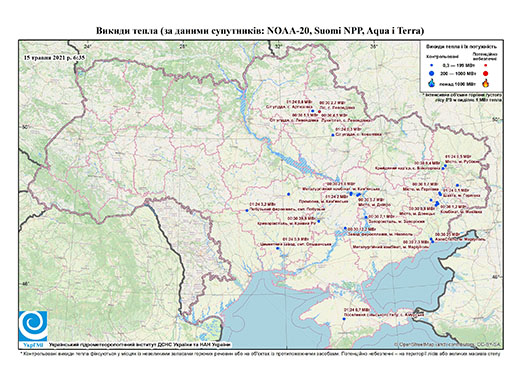This screenshot has height=368, width=520.
Task: Click the blue markers at Маріуполь
Action: pyautogui.click(x=432, y=240)
